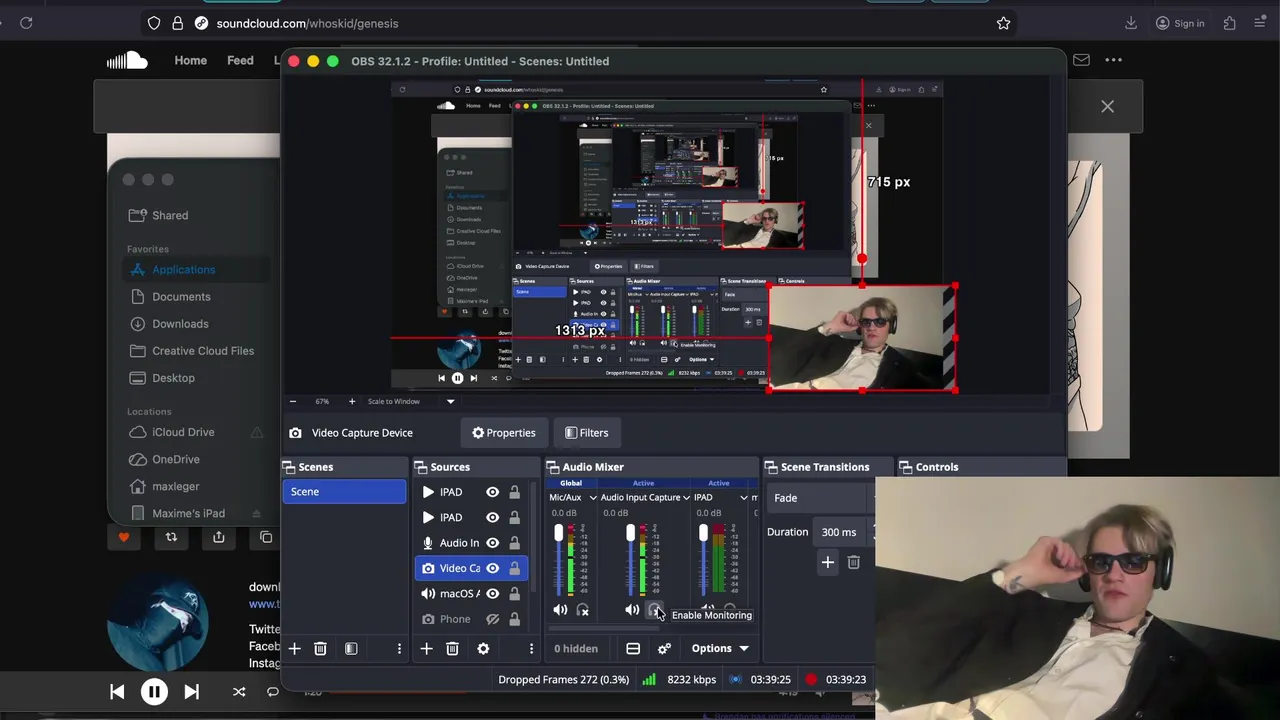
Task: Open Mic/Aux channel dropdown chevron
Action: [x=593, y=498]
